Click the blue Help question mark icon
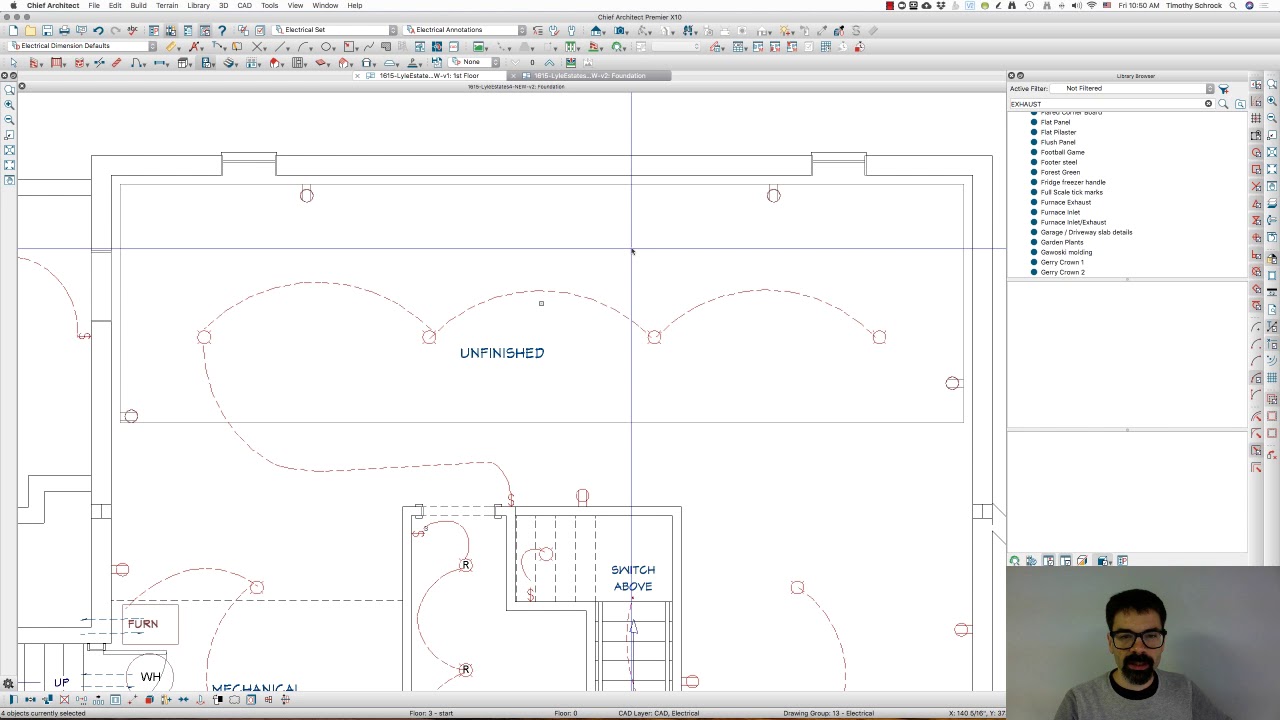1280x720 pixels. [222, 30]
